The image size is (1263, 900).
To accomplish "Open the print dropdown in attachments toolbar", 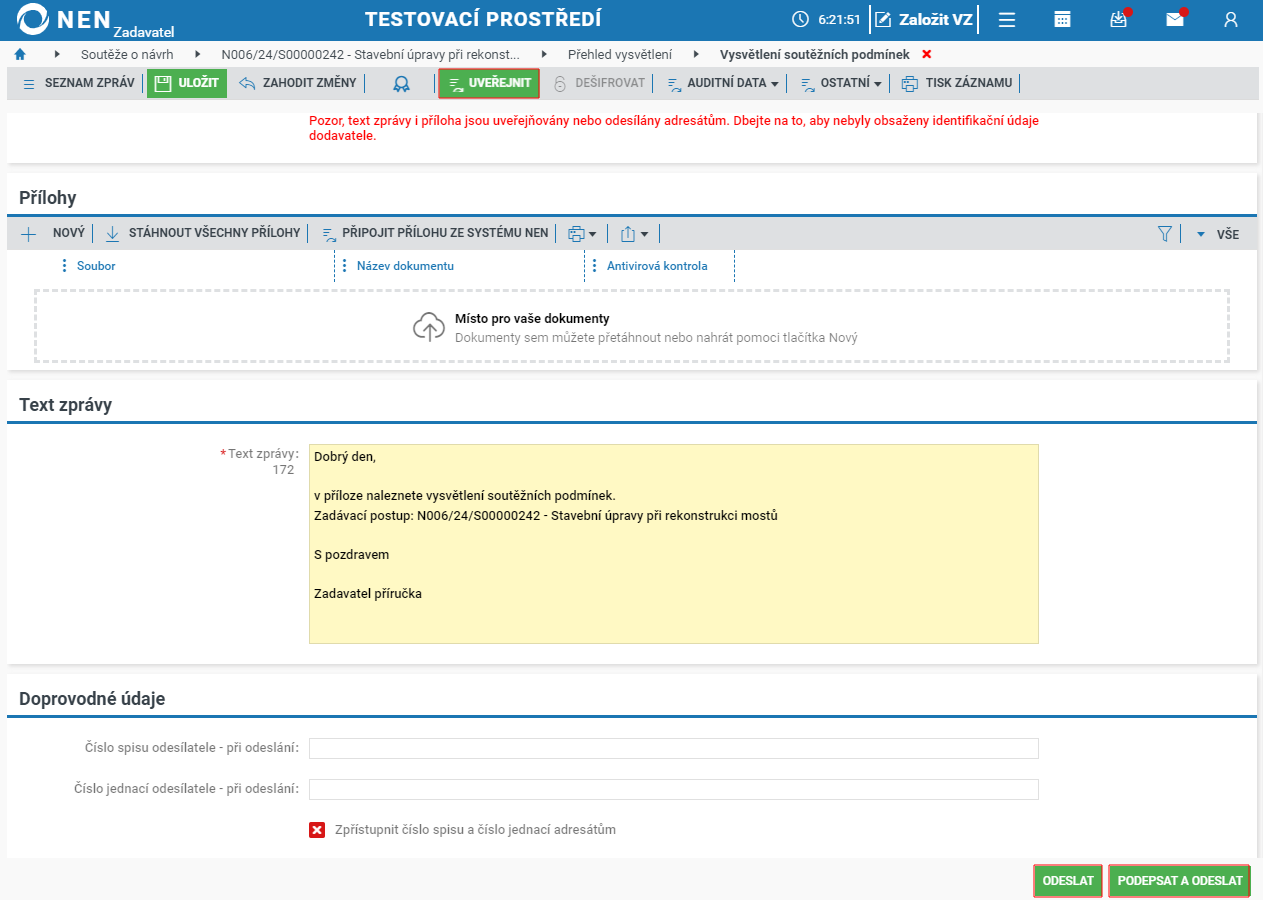I will [x=582, y=234].
